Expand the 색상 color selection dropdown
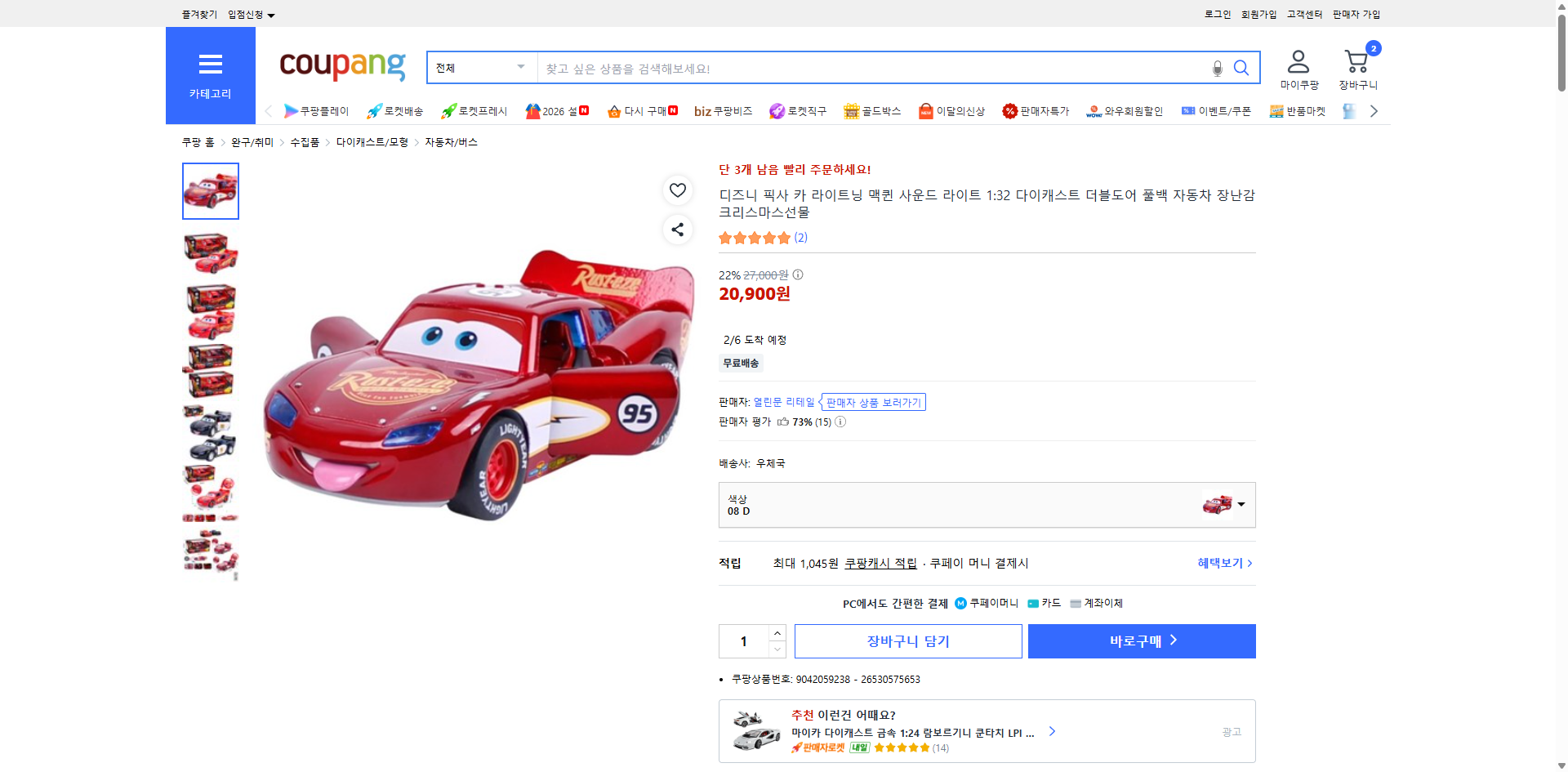The image size is (1568, 772). (x=1240, y=504)
